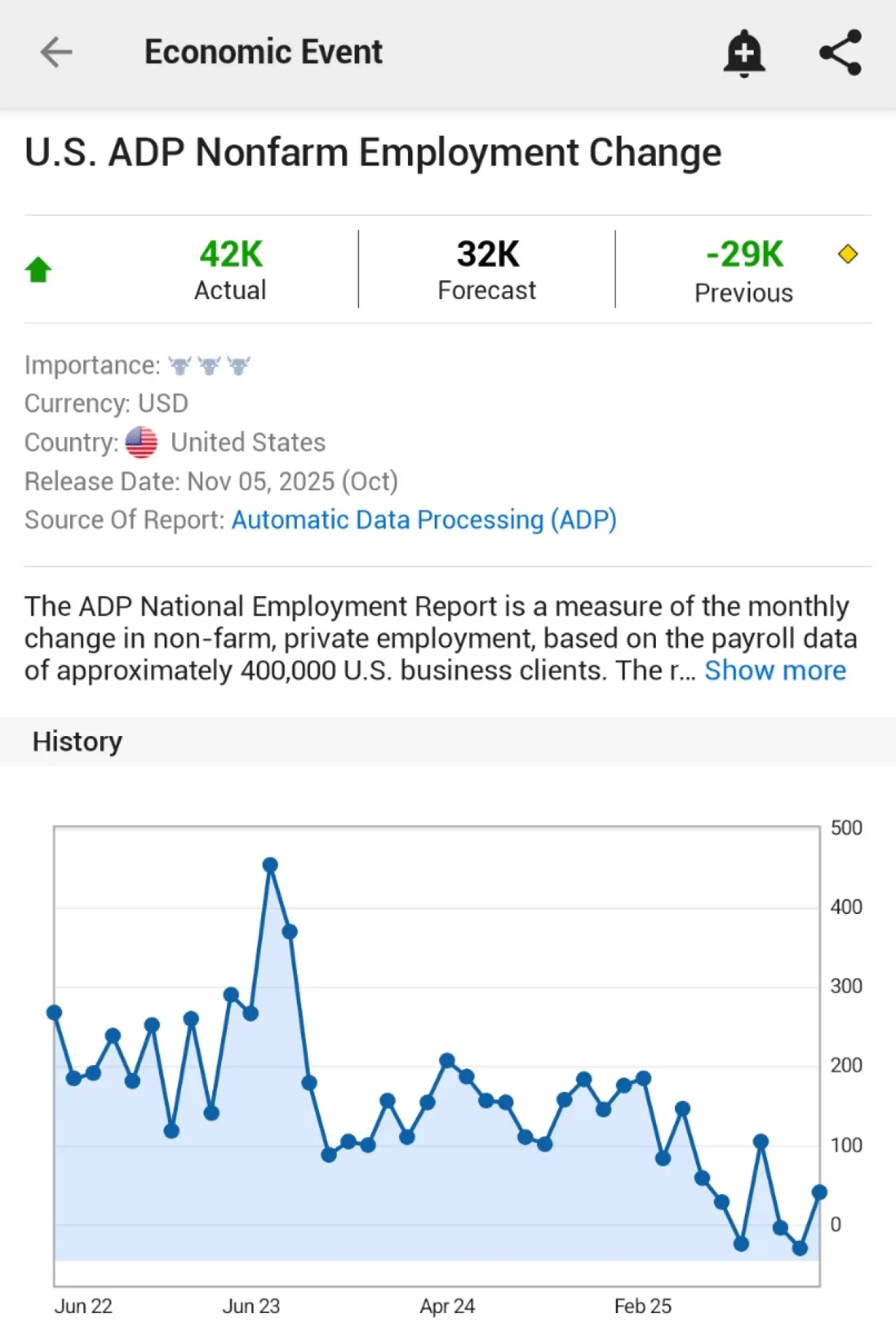Expand description with Show more
Screen dimensions: 896x1332
(x=775, y=671)
